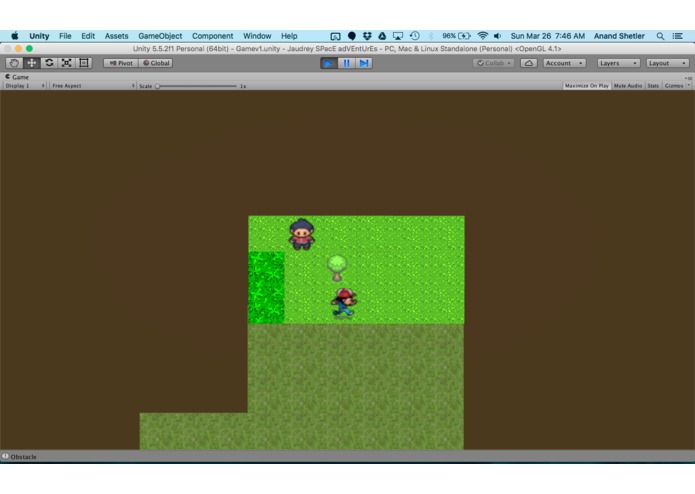Pause the running game

(x=347, y=63)
